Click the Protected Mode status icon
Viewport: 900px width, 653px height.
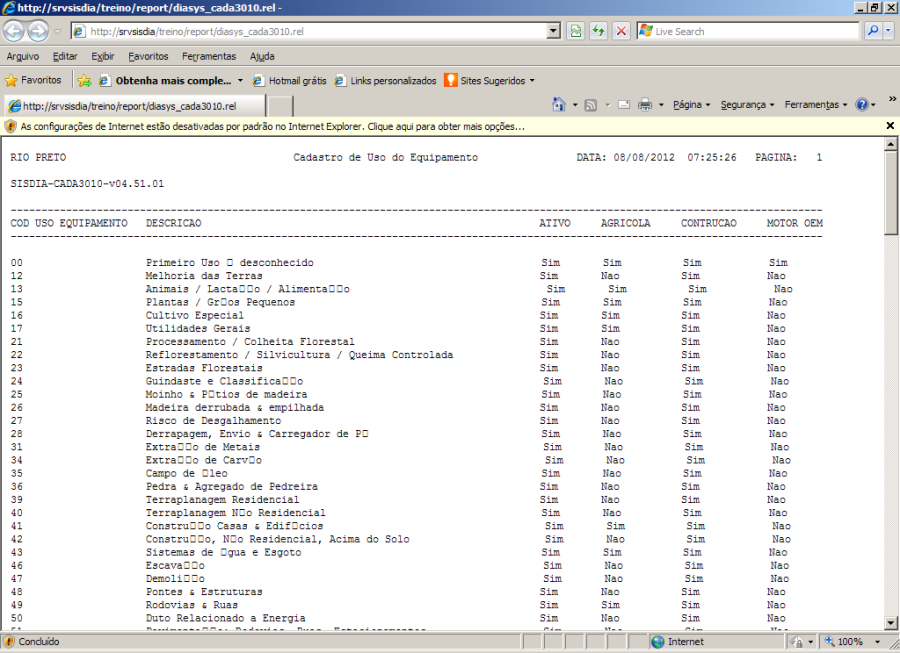click(796, 642)
